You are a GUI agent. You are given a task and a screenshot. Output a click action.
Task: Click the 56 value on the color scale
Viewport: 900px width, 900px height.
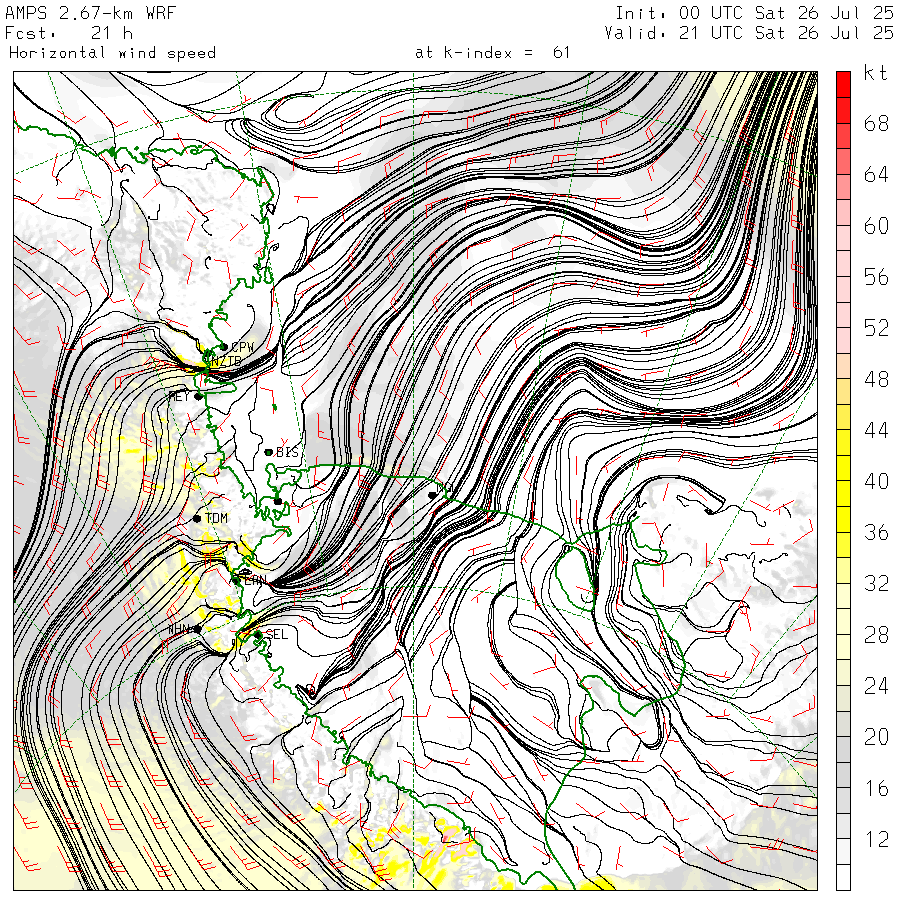tap(876, 277)
